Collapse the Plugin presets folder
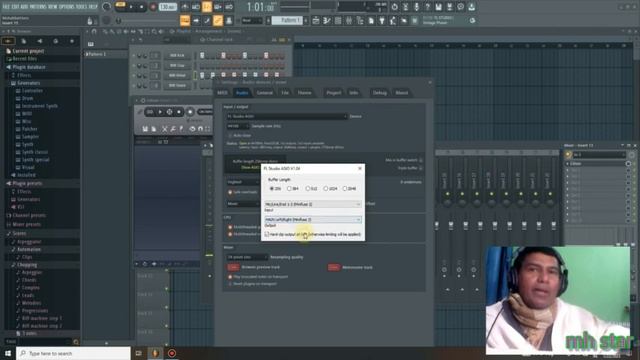640x360 pixels. [x=27, y=184]
